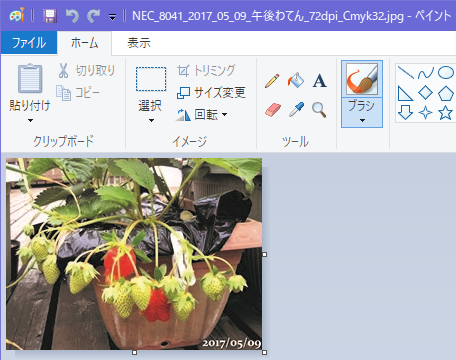Click the ブラシ brush icon

pyautogui.click(x=362, y=79)
